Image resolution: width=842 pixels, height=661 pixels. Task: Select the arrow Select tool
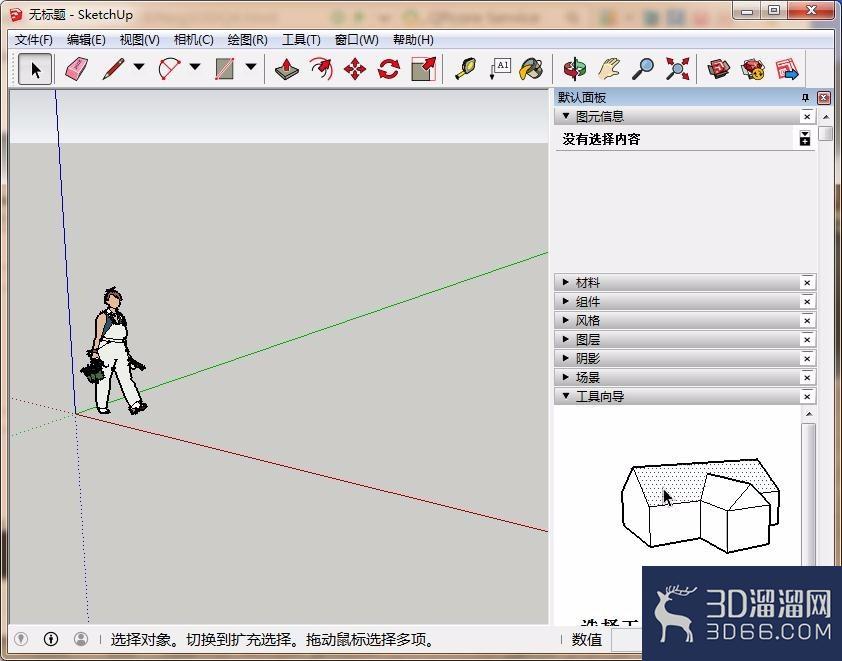pyautogui.click(x=35, y=69)
